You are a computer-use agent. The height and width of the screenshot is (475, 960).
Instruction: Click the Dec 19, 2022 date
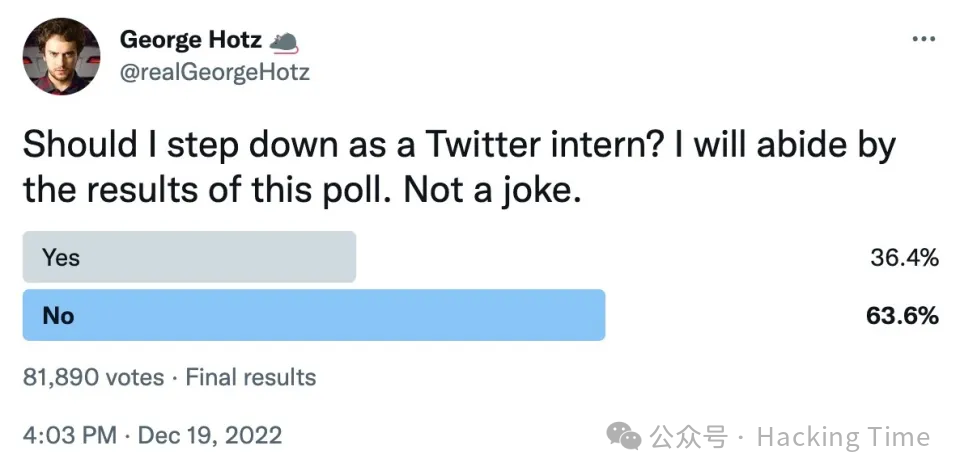[209, 436]
